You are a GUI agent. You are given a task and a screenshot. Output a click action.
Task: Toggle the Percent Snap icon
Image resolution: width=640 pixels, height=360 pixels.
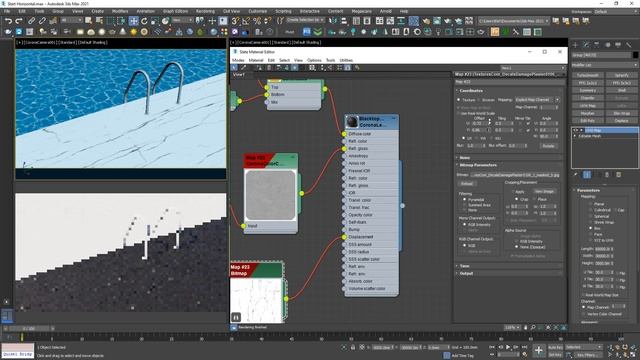click(257, 20)
